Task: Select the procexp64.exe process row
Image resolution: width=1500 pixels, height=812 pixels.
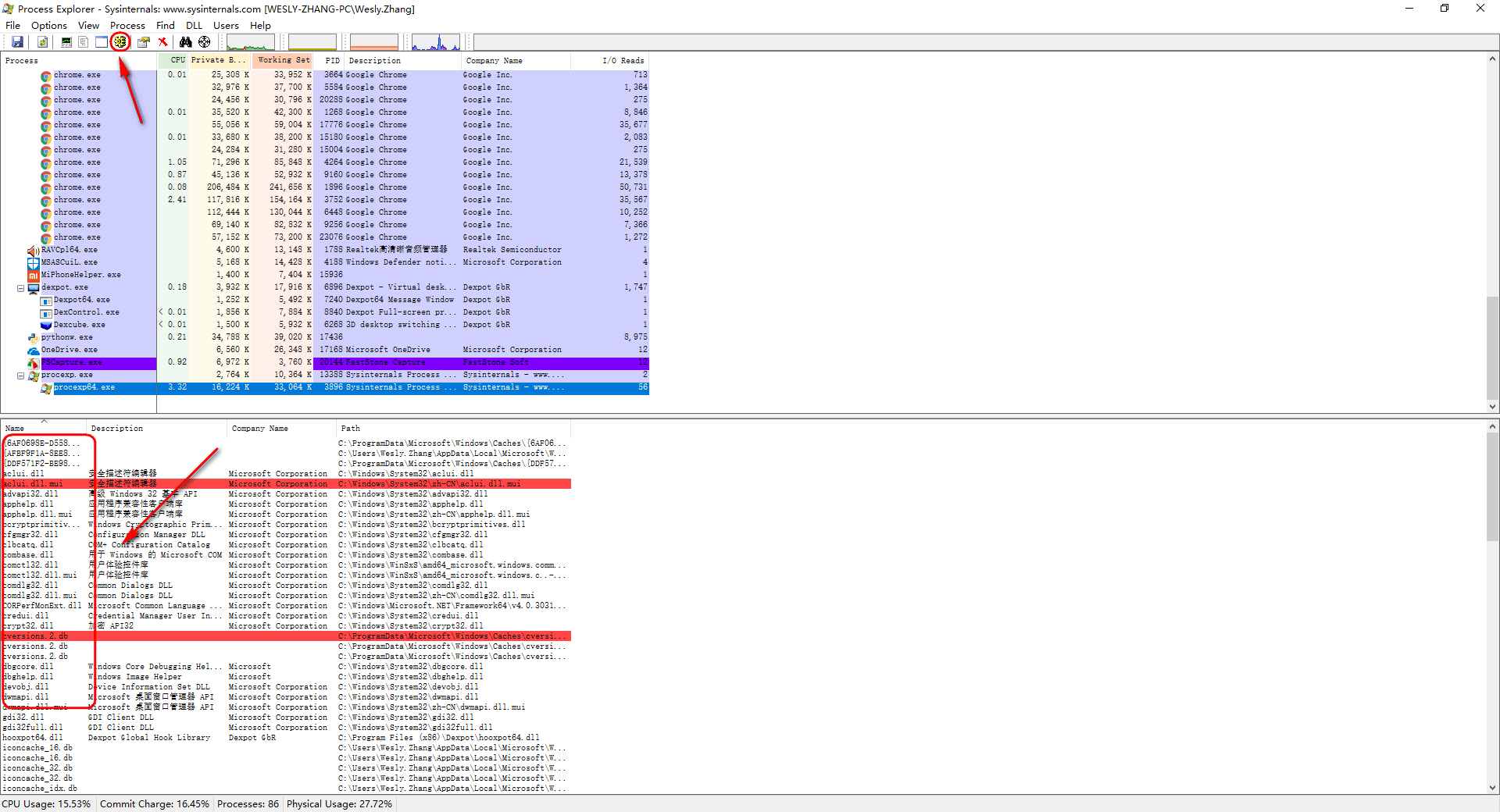Action: [x=325, y=387]
